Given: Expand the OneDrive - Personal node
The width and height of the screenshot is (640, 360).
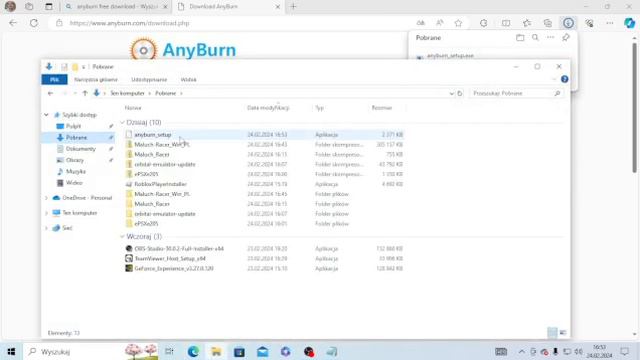Looking at the screenshot, I should tap(46, 198).
